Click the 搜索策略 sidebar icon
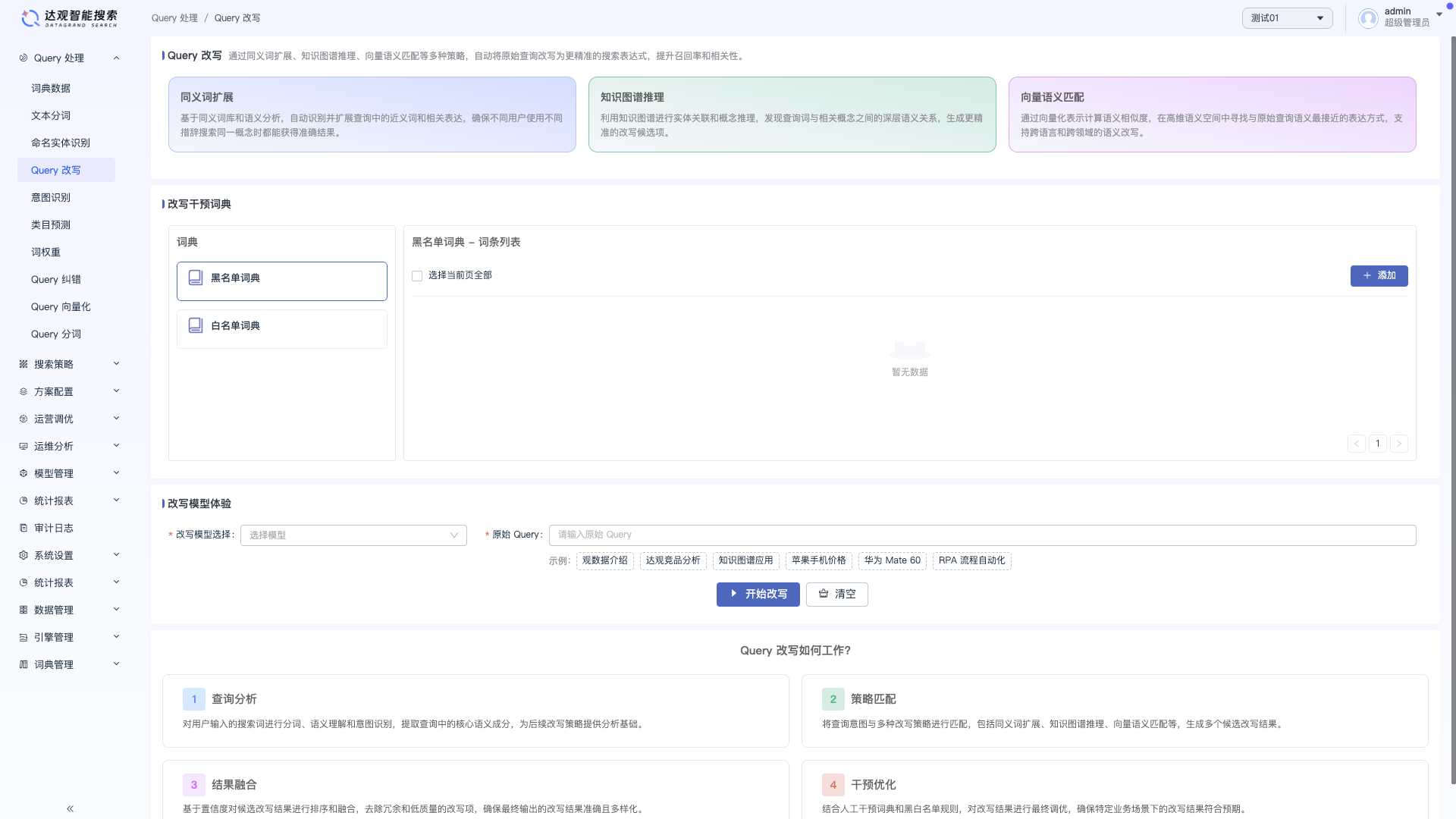 [24, 364]
